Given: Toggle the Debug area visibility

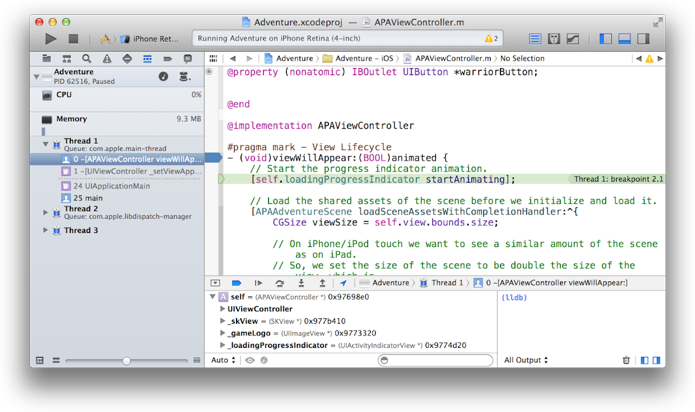Looking at the screenshot, I should (625, 39).
